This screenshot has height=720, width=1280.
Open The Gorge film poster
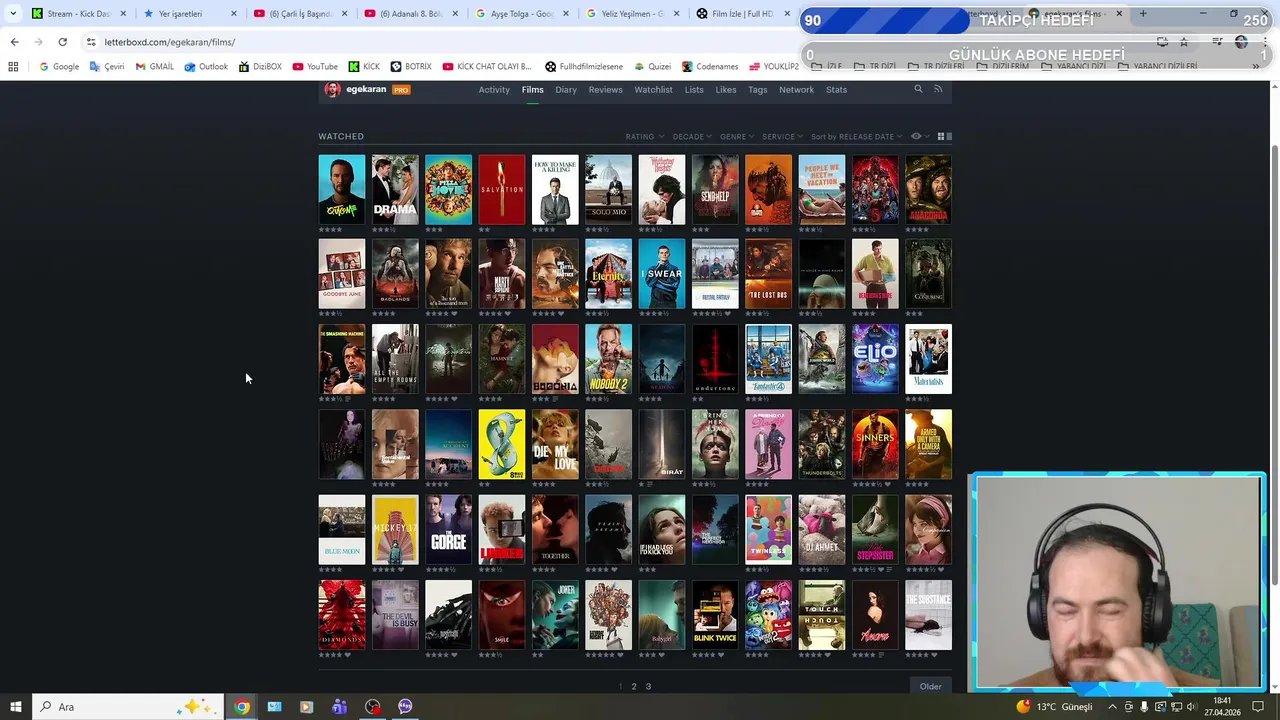tap(449, 529)
